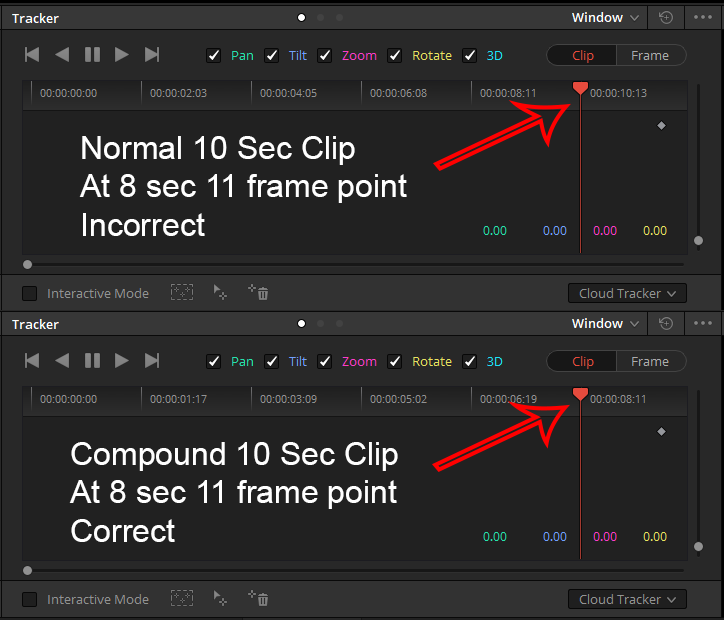724x620 pixels.
Task: Select first page dot in bottom Tracker header
Action: (302, 324)
